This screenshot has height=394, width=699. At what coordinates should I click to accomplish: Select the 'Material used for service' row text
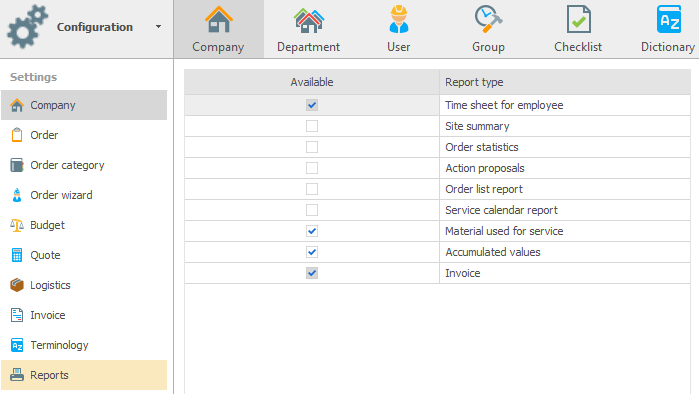504,231
